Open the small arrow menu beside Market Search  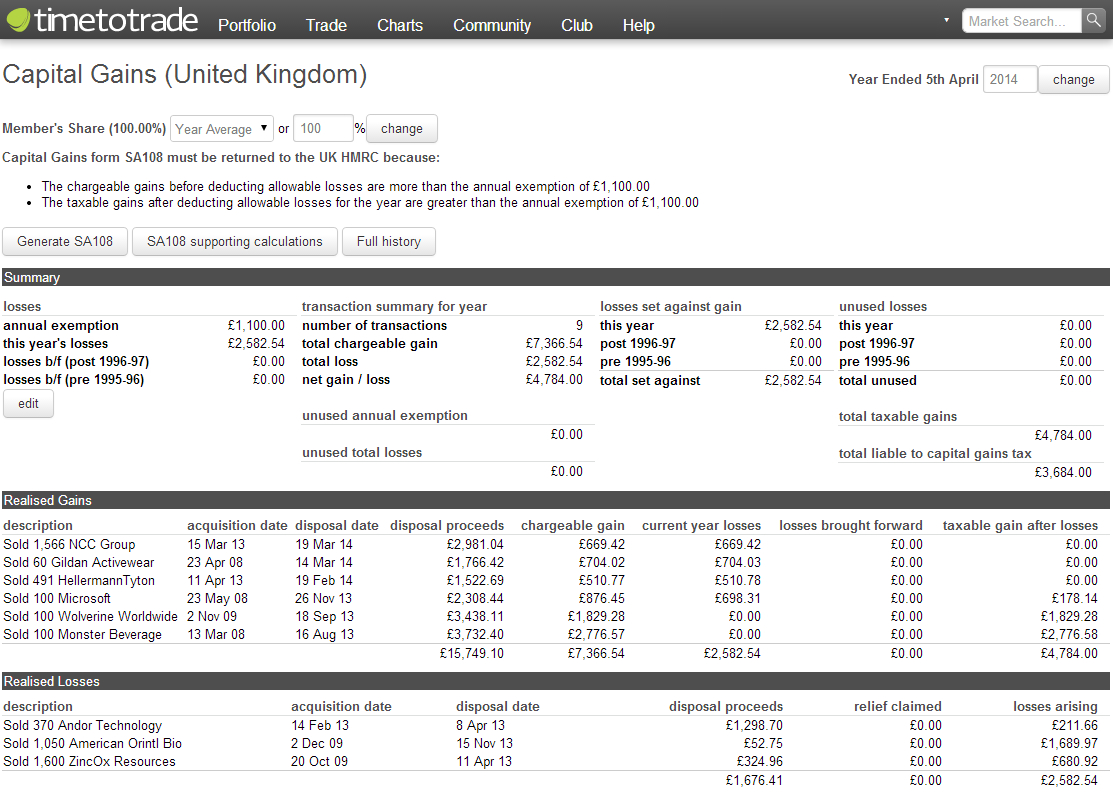pyautogui.click(x=946, y=20)
